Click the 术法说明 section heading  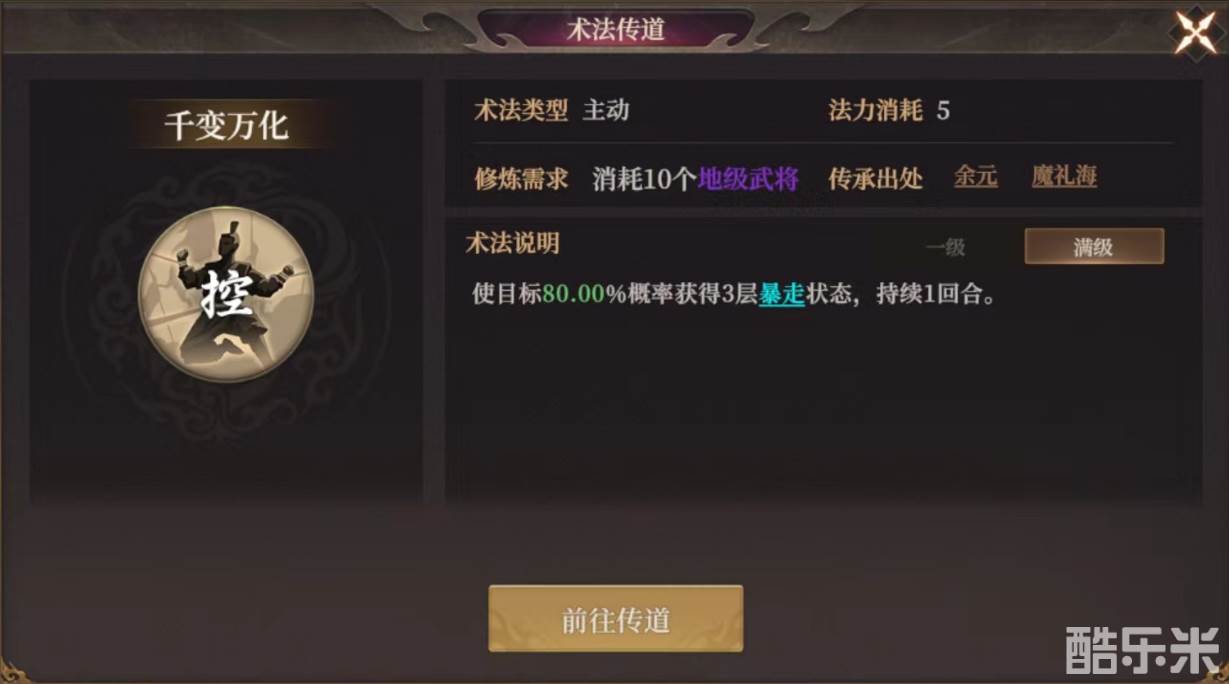(512, 243)
